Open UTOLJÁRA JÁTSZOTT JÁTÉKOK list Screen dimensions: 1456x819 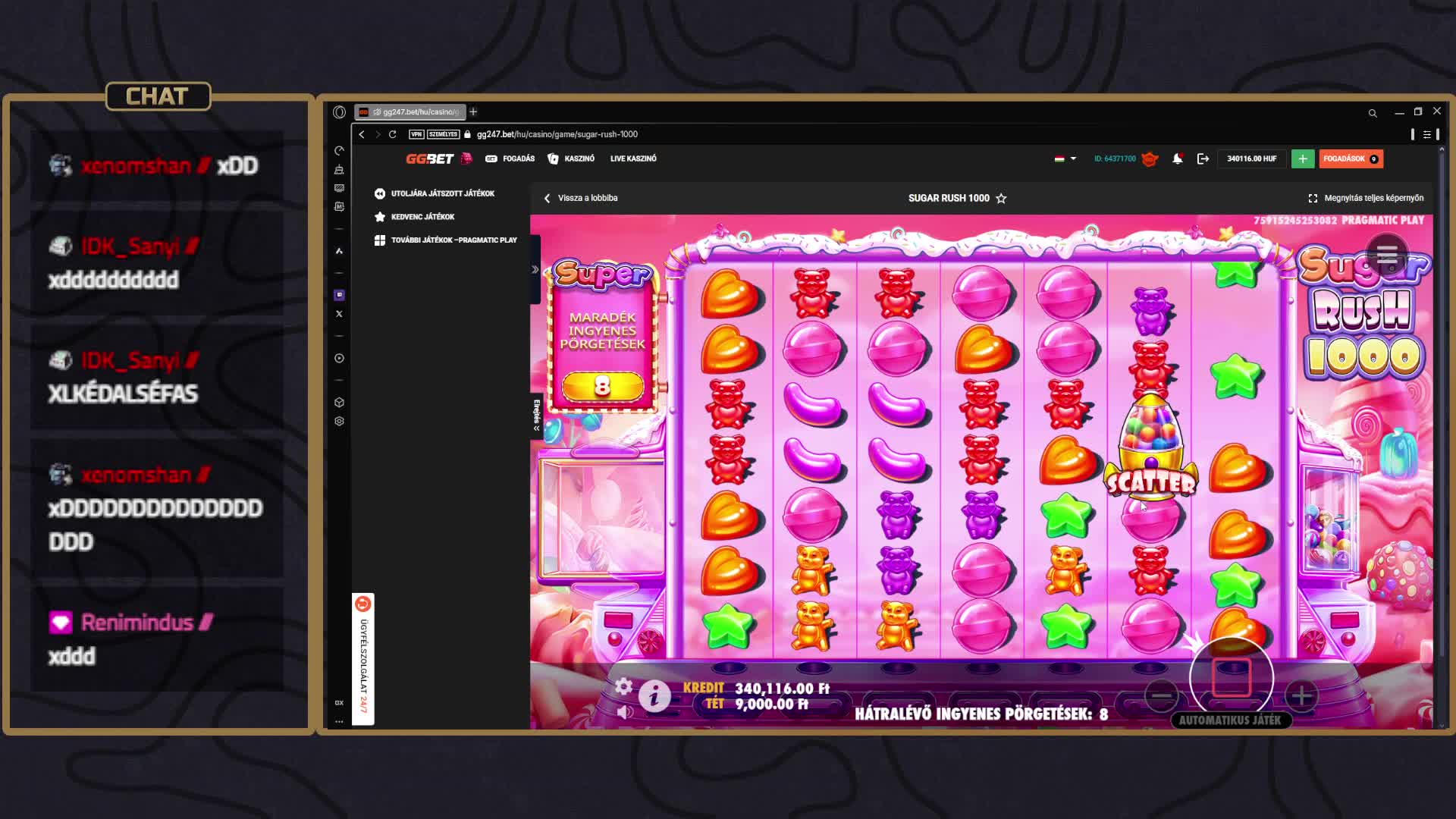click(435, 193)
